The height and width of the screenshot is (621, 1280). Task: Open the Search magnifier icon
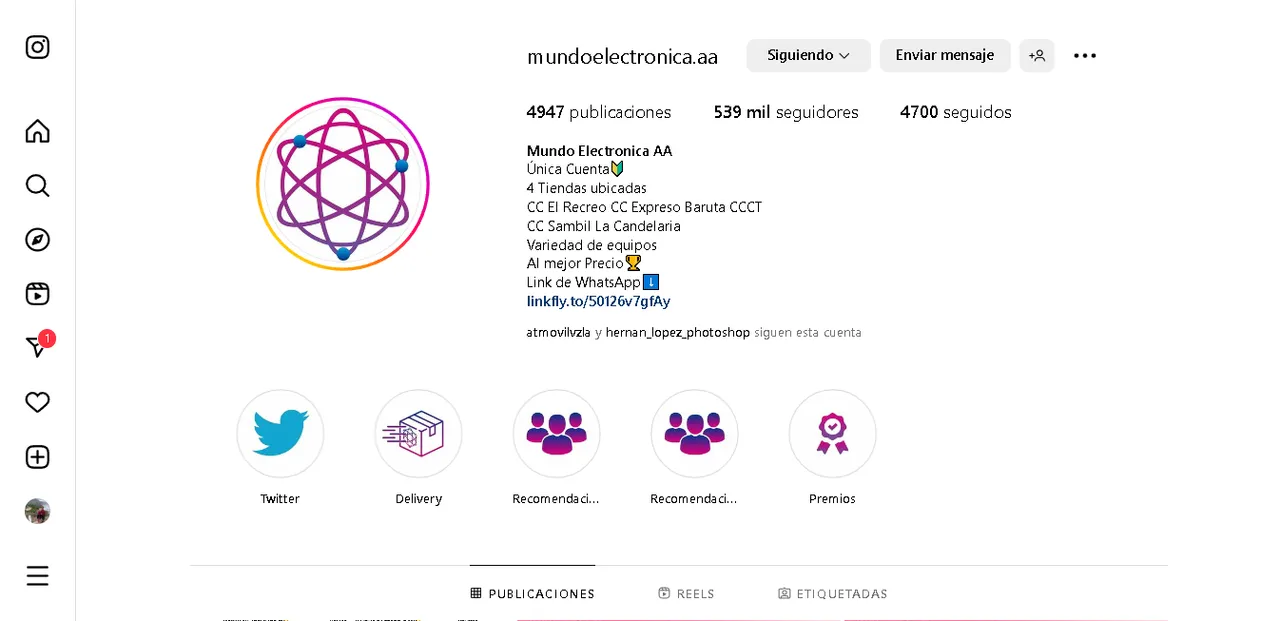click(37, 185)
